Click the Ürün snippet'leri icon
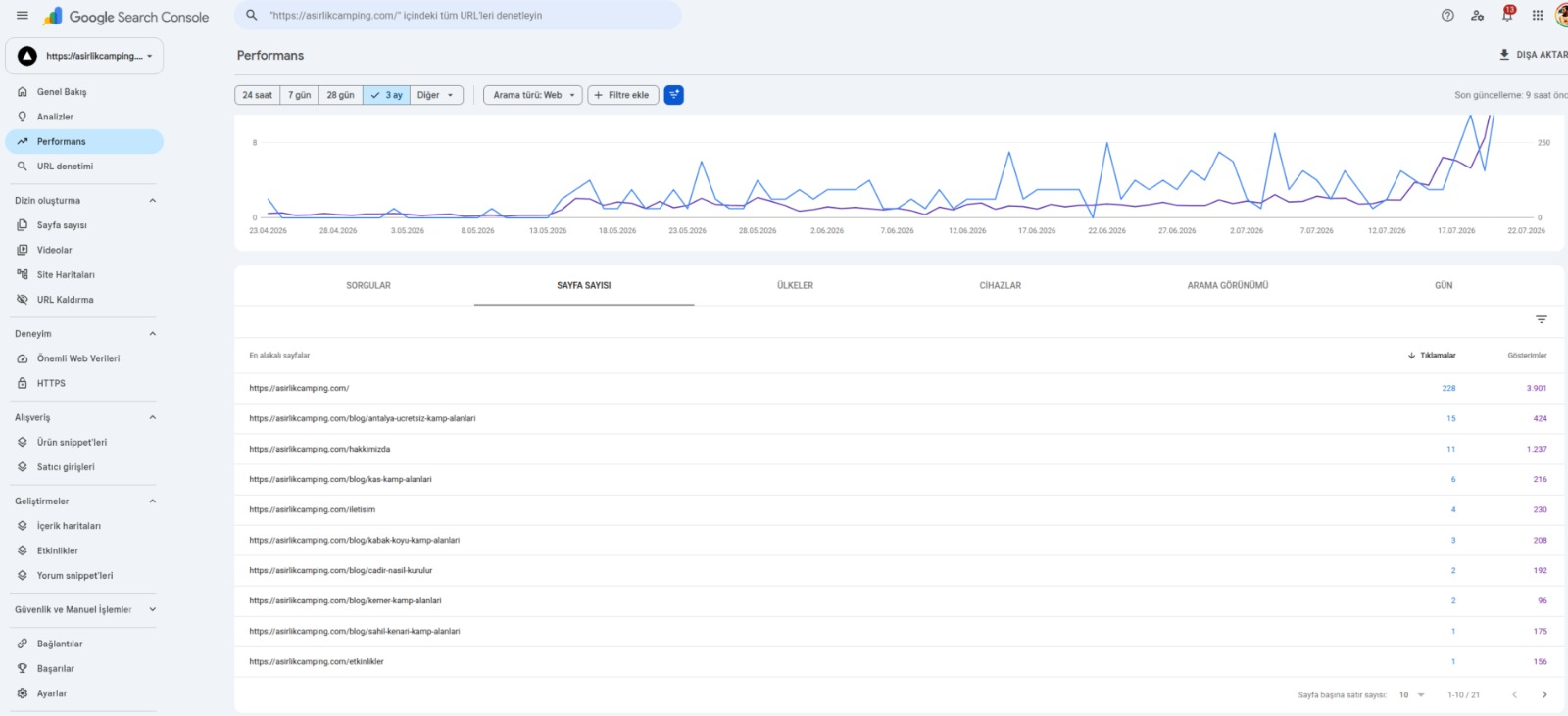Screen dimensions: 1568x716 (23, 443)
